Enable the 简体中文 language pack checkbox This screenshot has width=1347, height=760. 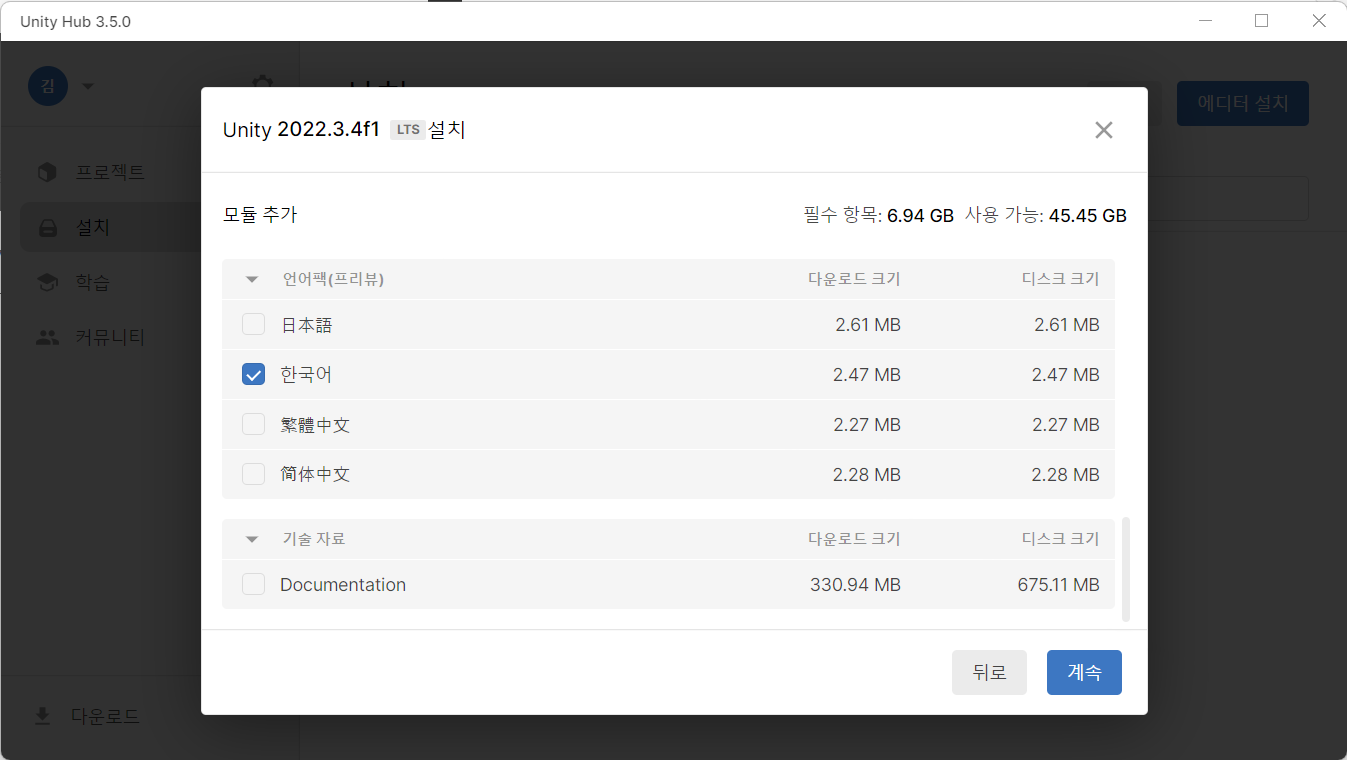click(x=254, y=474)
